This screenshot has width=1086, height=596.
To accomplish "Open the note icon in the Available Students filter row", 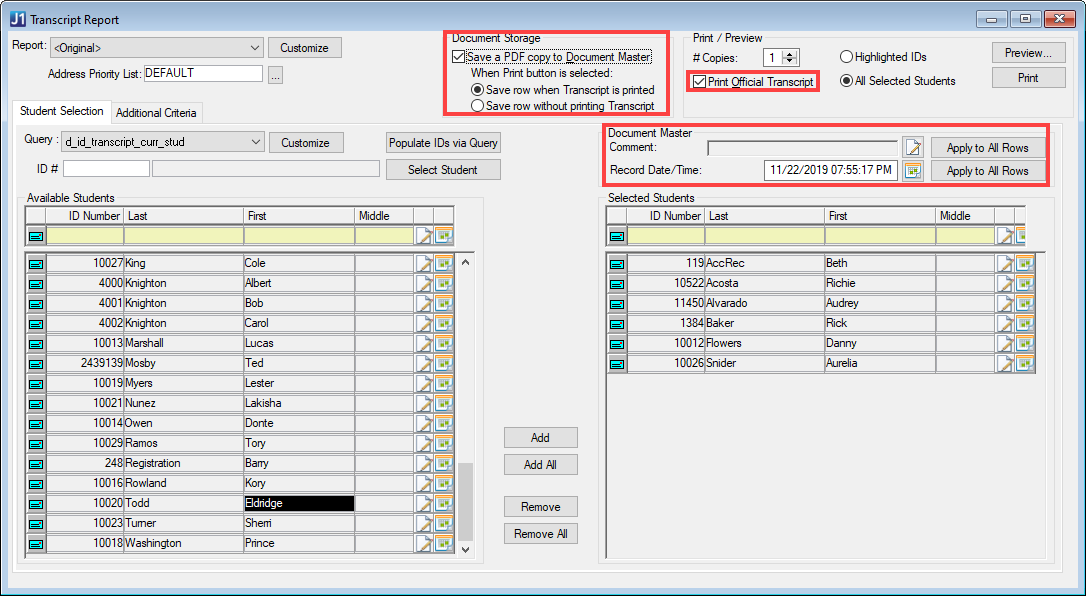I will [x=423, y=236].
